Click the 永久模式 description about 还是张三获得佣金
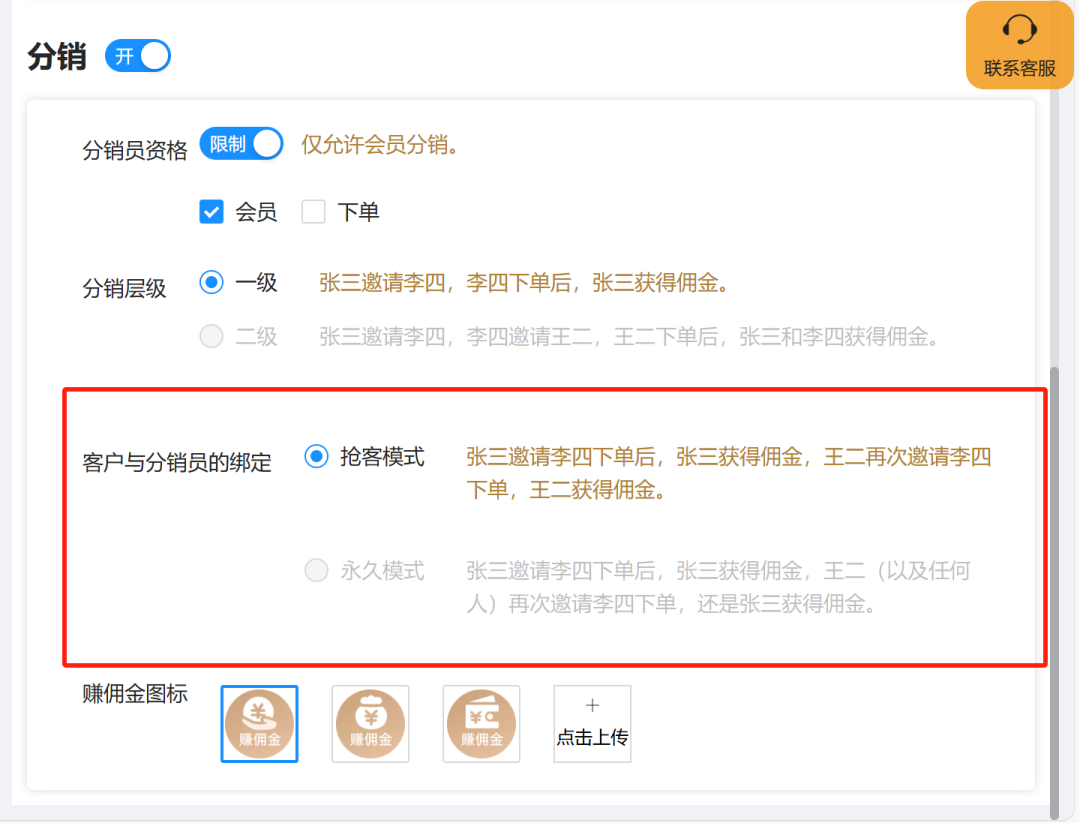The height and width of the screenshot is (823, 1080). pyautogui.click(x=718, y=587)
